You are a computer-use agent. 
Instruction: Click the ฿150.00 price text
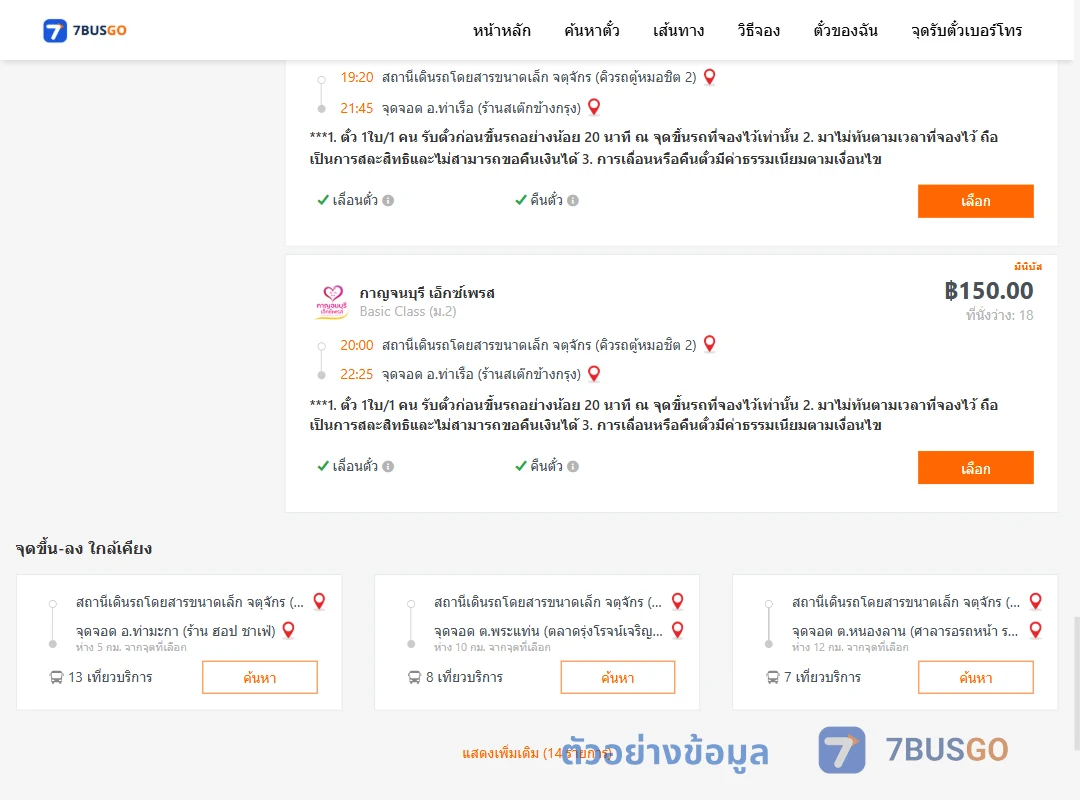[989, 291]
